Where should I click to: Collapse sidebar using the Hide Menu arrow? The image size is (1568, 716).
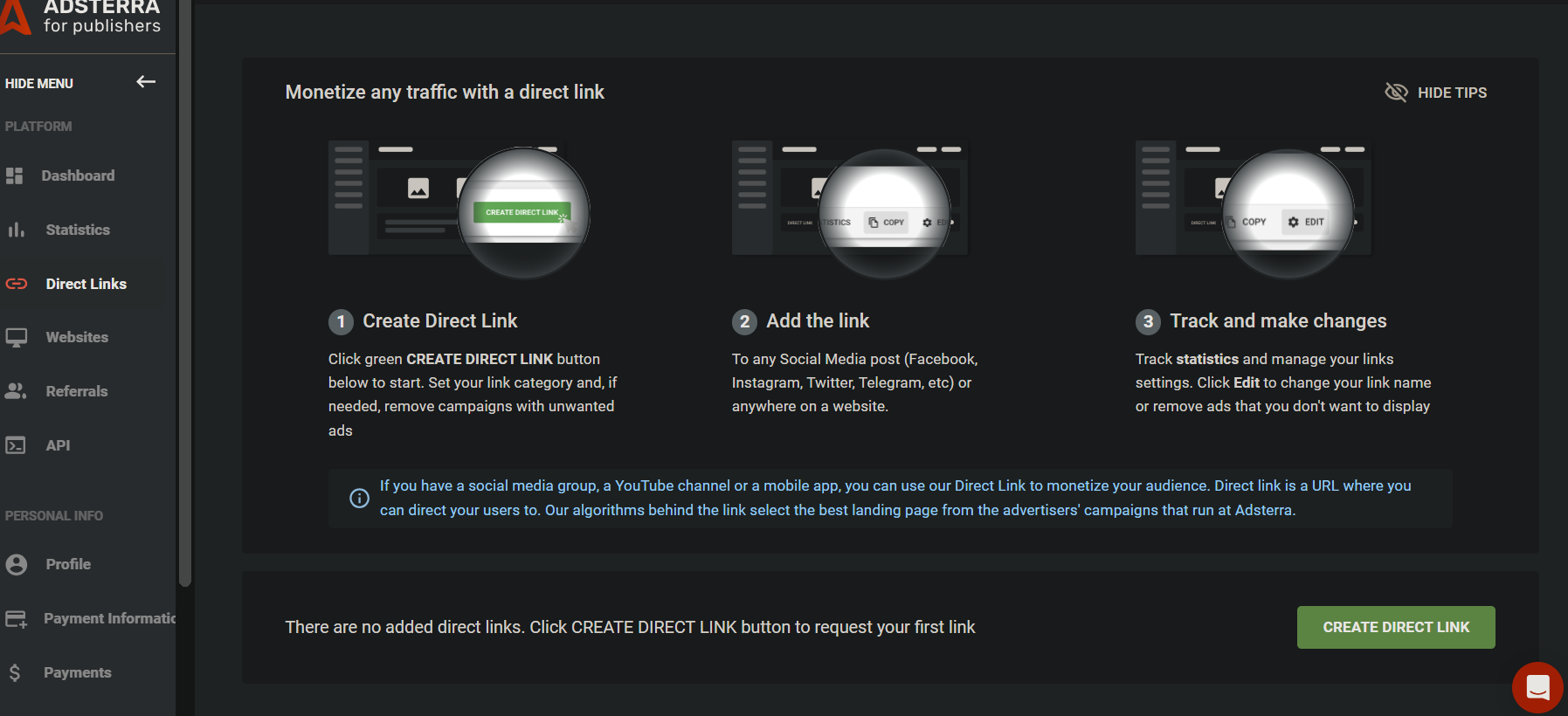[x=146, y=82]
